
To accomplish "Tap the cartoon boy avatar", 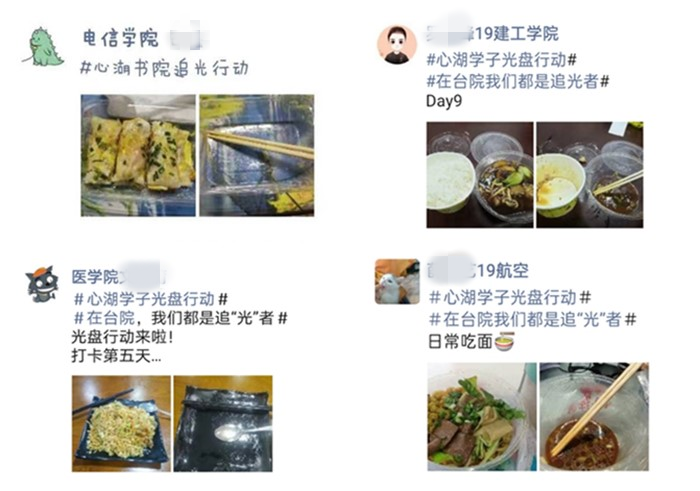I will click(x=396, y=45).
